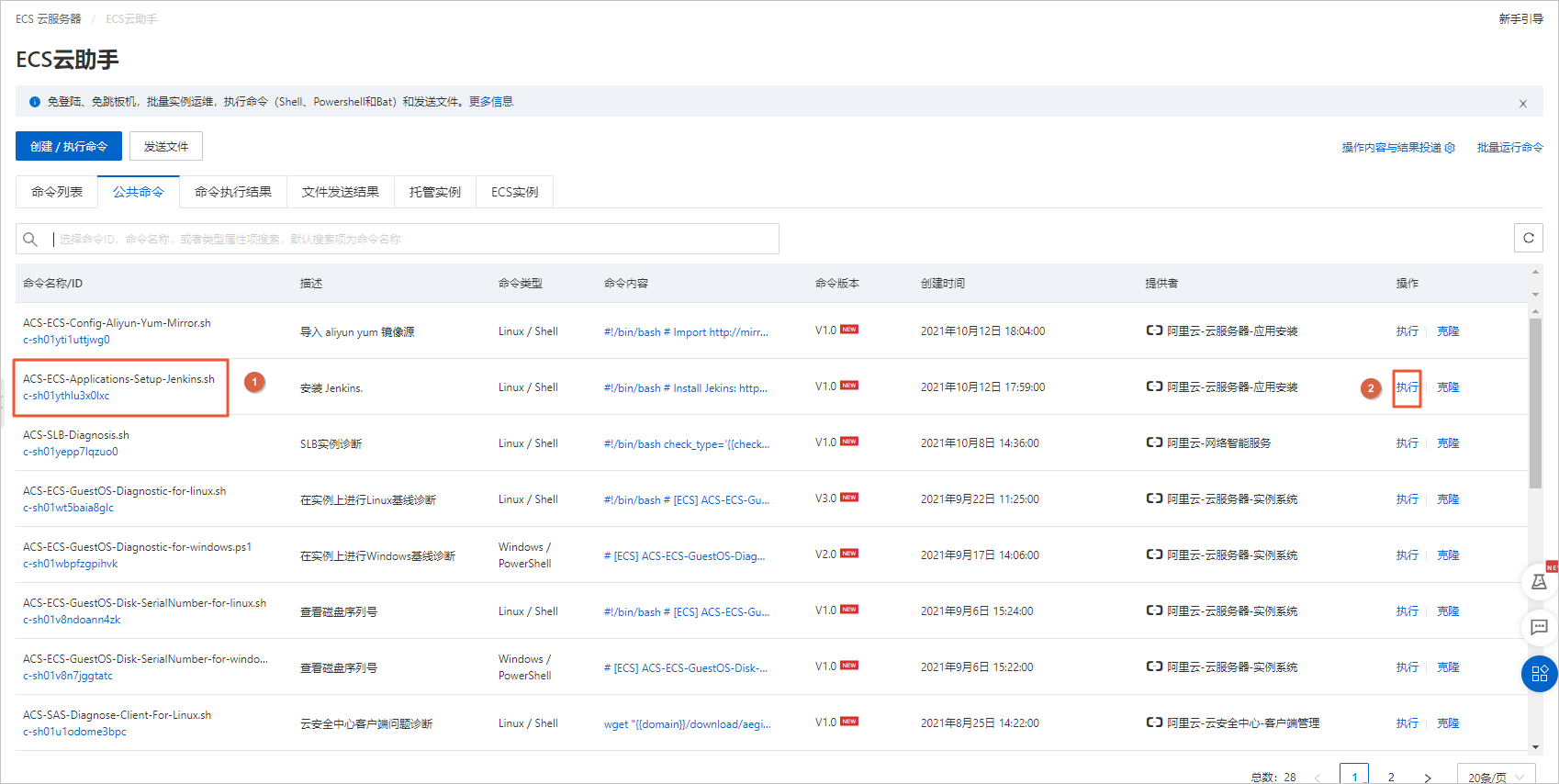Switch to 托管实例 tab
This screenshot has height=784, width=1559.
coord(435,192)
